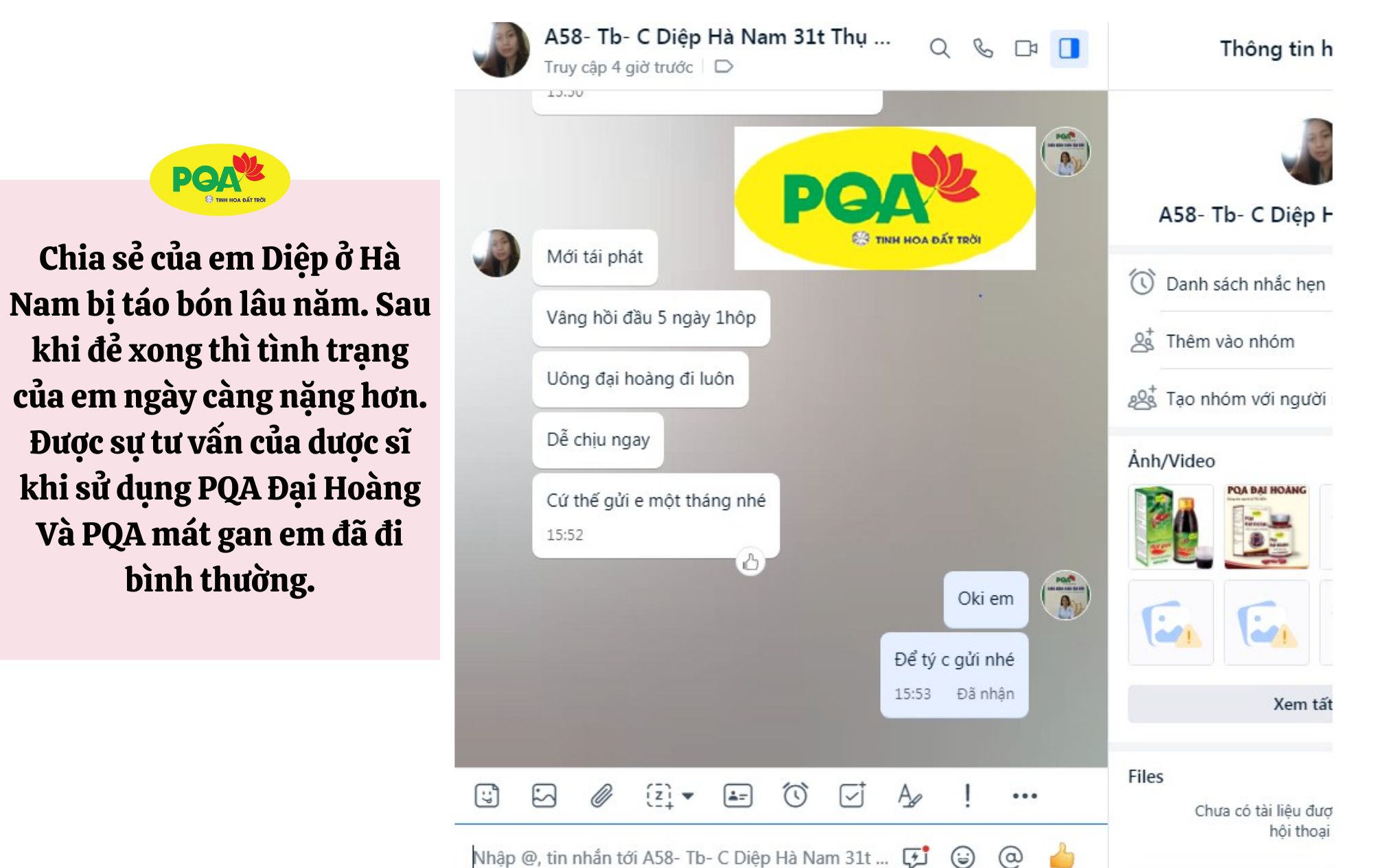Toggle text formatting options
The height and width of the screenshot is (868, 1373).
[910, 796]
